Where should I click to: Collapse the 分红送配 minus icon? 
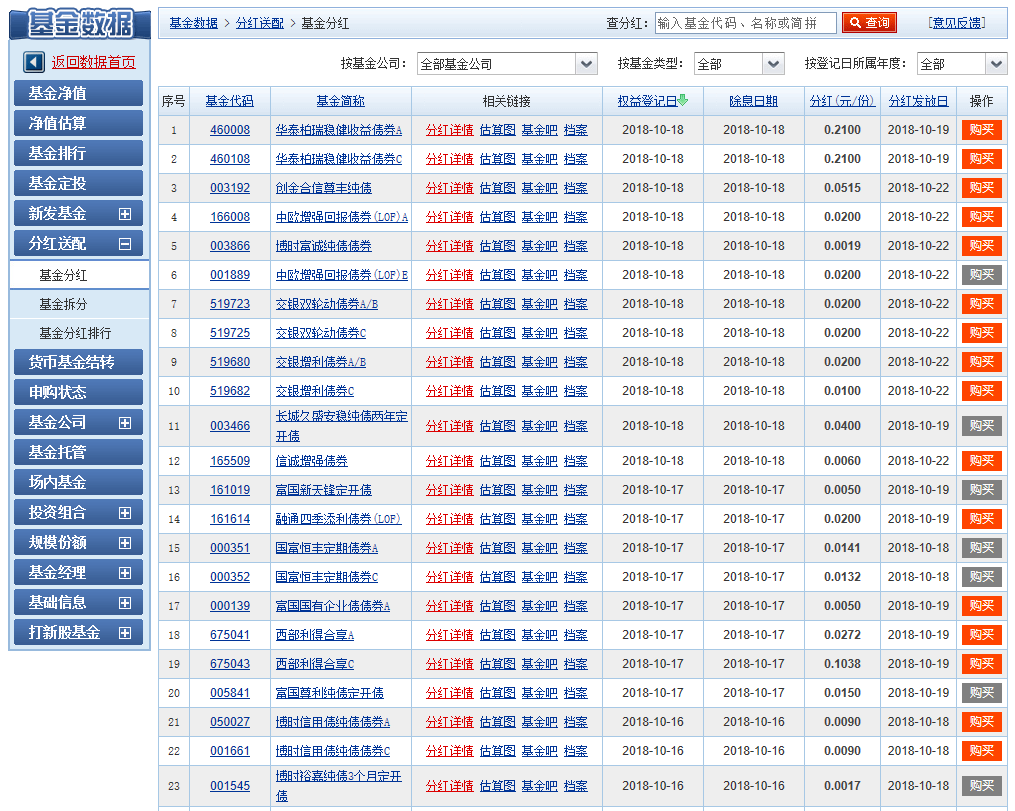[x=125, y=243]
